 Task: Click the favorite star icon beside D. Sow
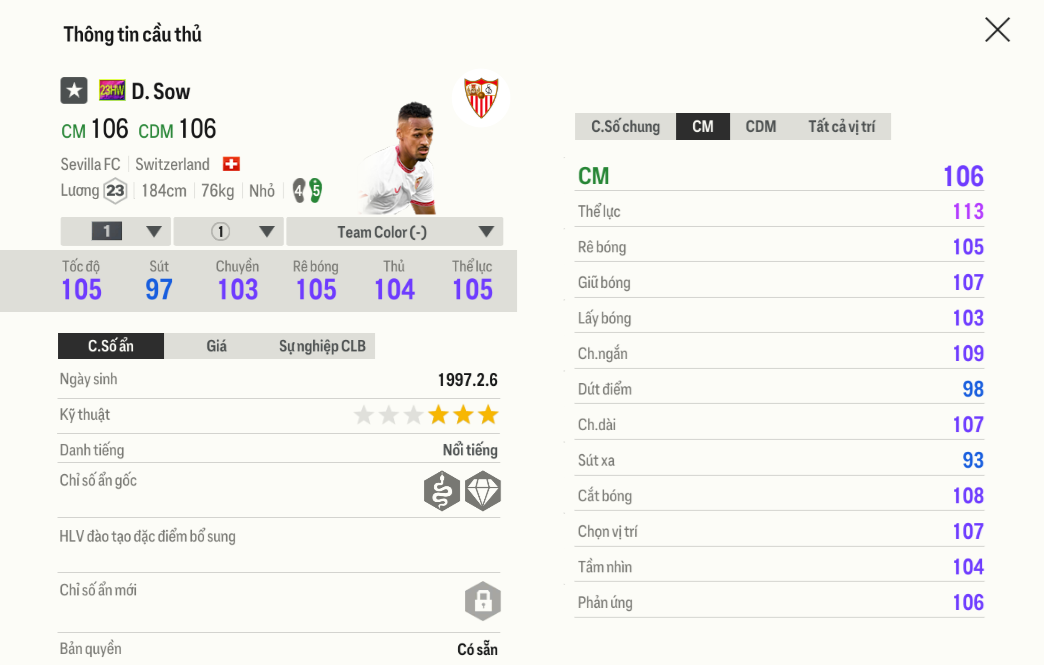(74, 91)
